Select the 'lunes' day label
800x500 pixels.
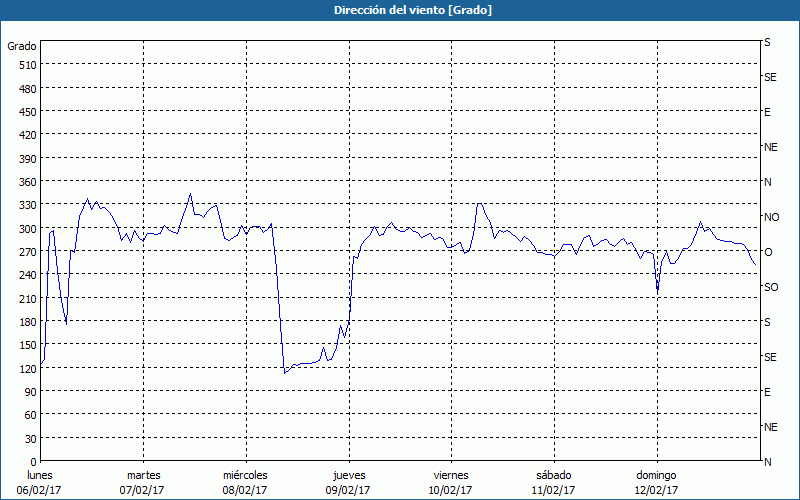40,475
